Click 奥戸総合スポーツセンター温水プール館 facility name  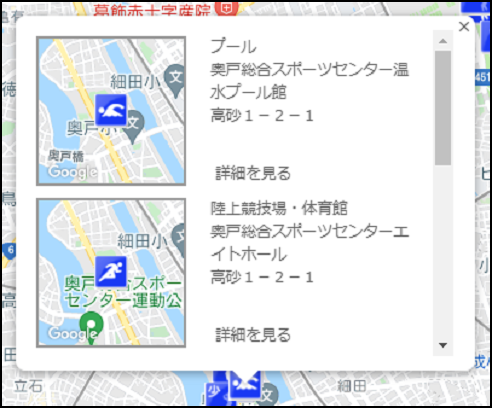coord(310,81)
